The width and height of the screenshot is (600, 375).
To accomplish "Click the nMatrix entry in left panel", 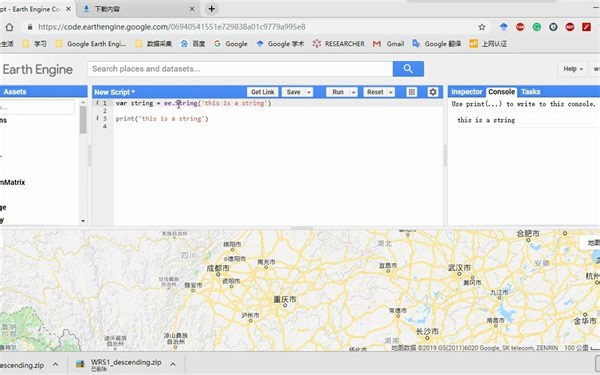I will 13,183.
